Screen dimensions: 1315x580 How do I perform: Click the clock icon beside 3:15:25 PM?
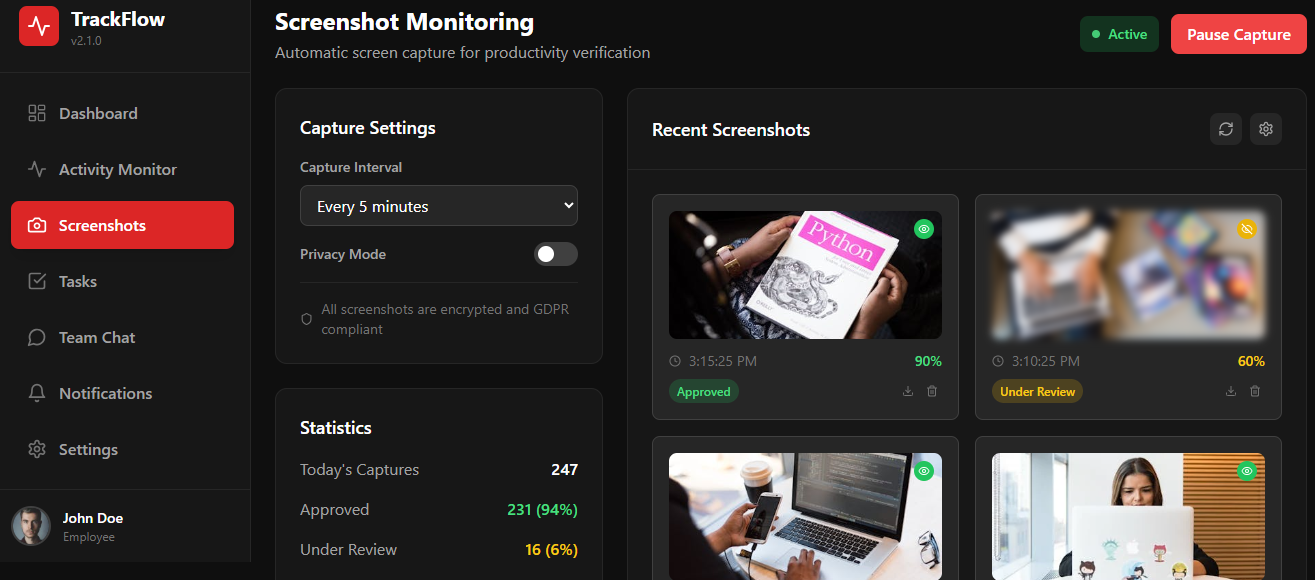[675, 361]
